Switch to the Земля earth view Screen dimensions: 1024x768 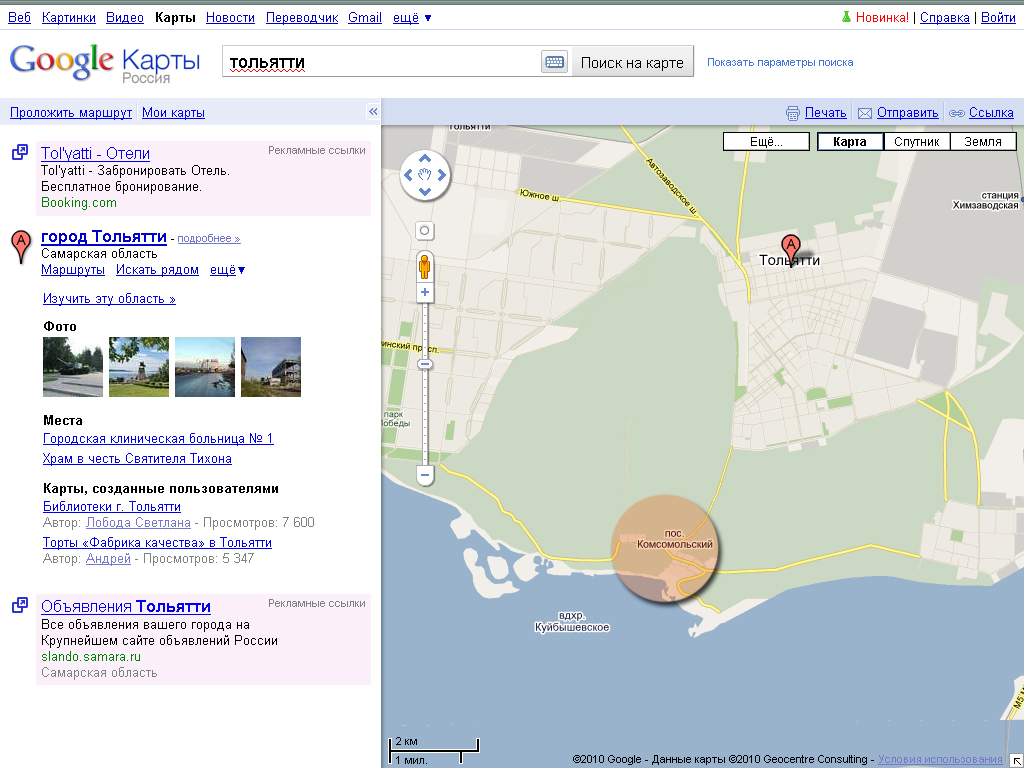(983, 141)
